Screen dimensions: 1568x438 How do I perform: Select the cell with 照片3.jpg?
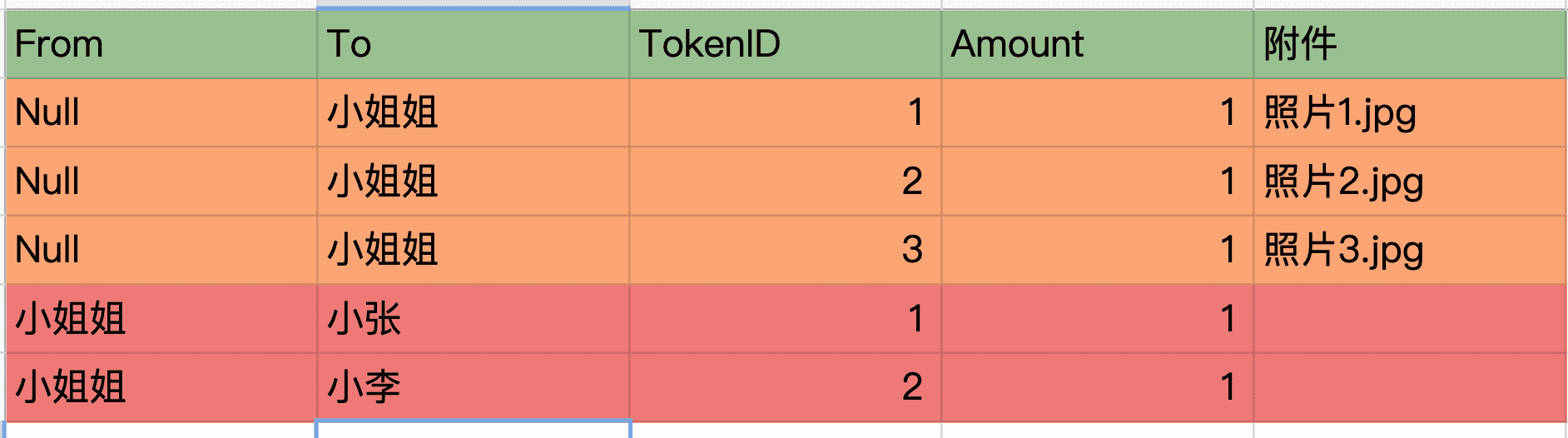pyautogui.click(x=1410, y=250)
